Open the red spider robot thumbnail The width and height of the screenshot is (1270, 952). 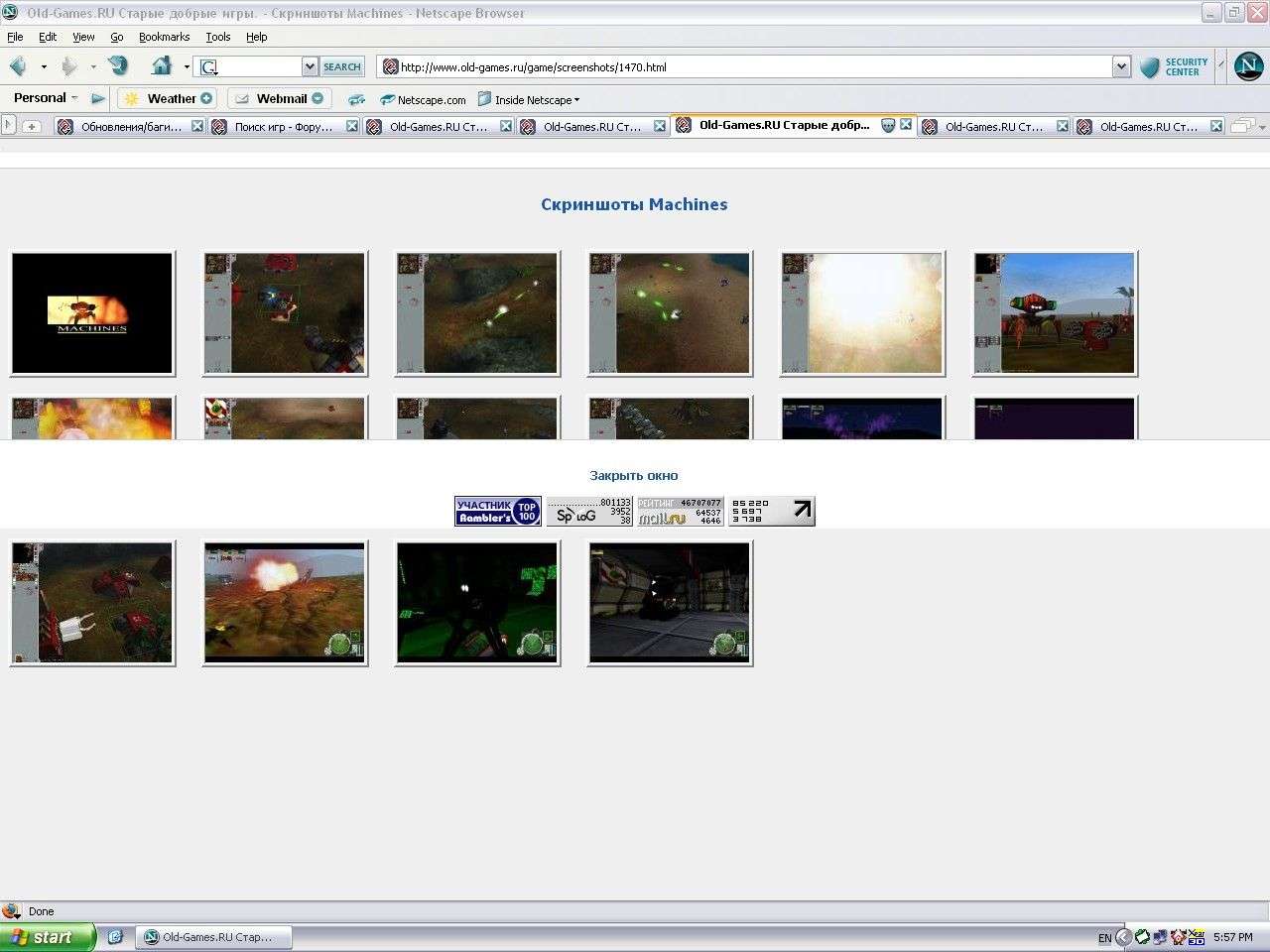point(1055,313)
